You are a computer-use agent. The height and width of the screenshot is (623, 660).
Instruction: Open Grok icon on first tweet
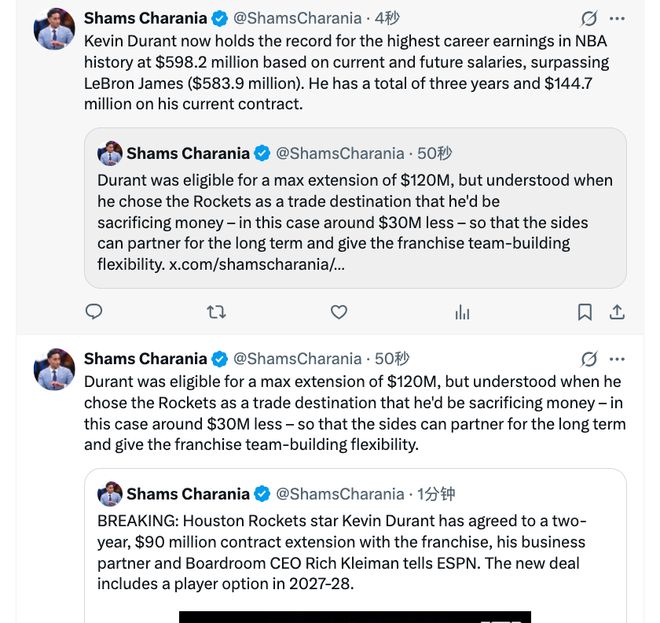point(589,19)
